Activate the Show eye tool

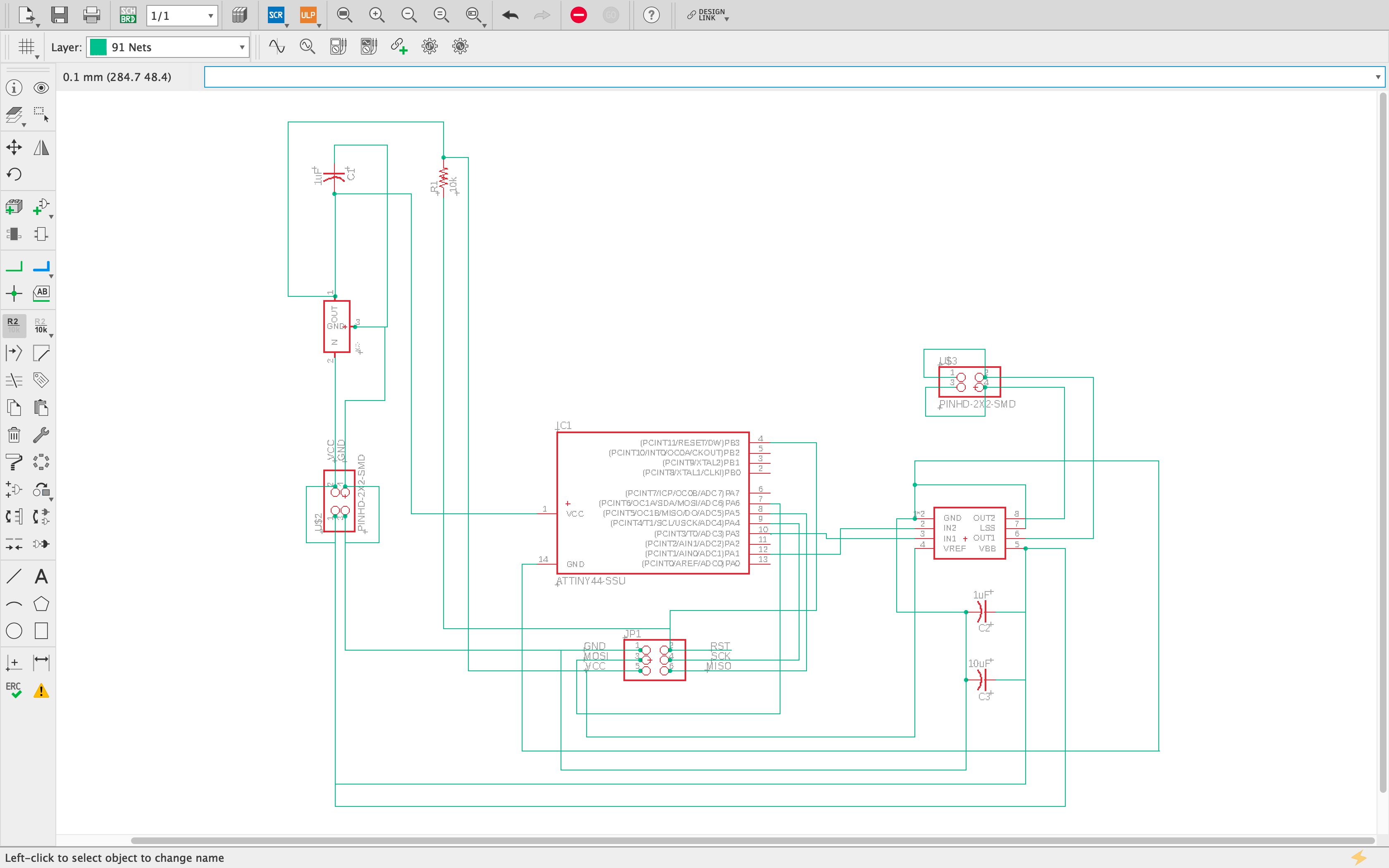pyautogui.click(x=41, y=87)
